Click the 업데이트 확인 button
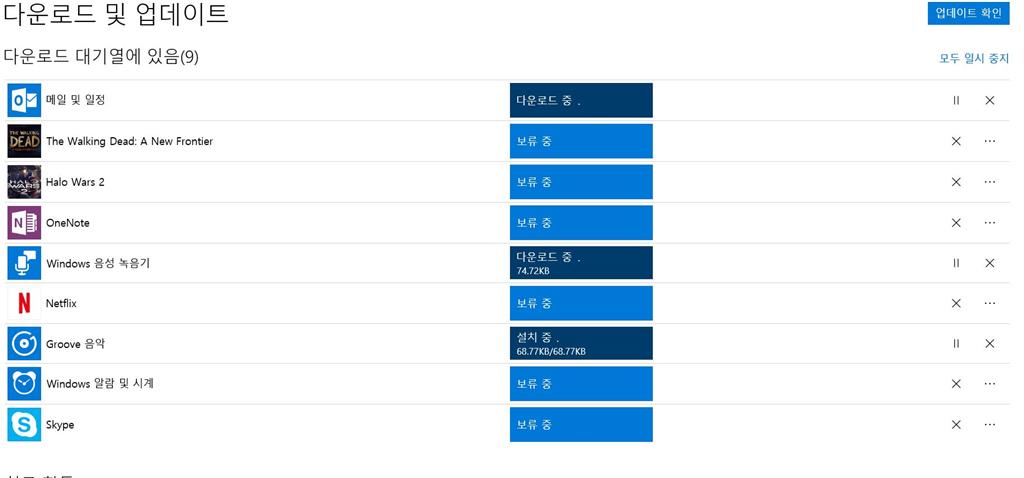 coord(968,14)
